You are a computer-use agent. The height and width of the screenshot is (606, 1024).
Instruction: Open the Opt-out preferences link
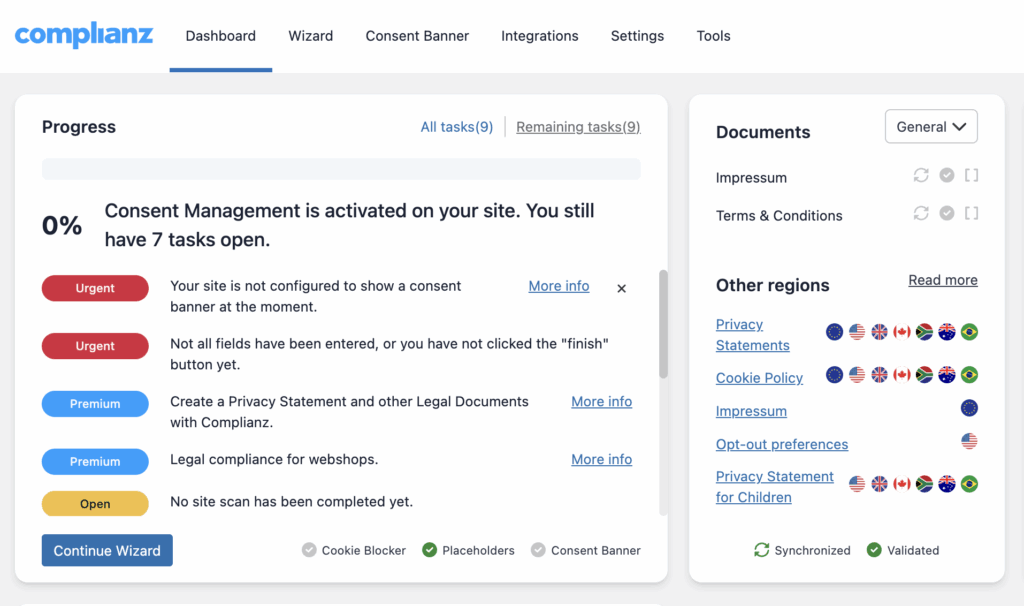[782, 444]
